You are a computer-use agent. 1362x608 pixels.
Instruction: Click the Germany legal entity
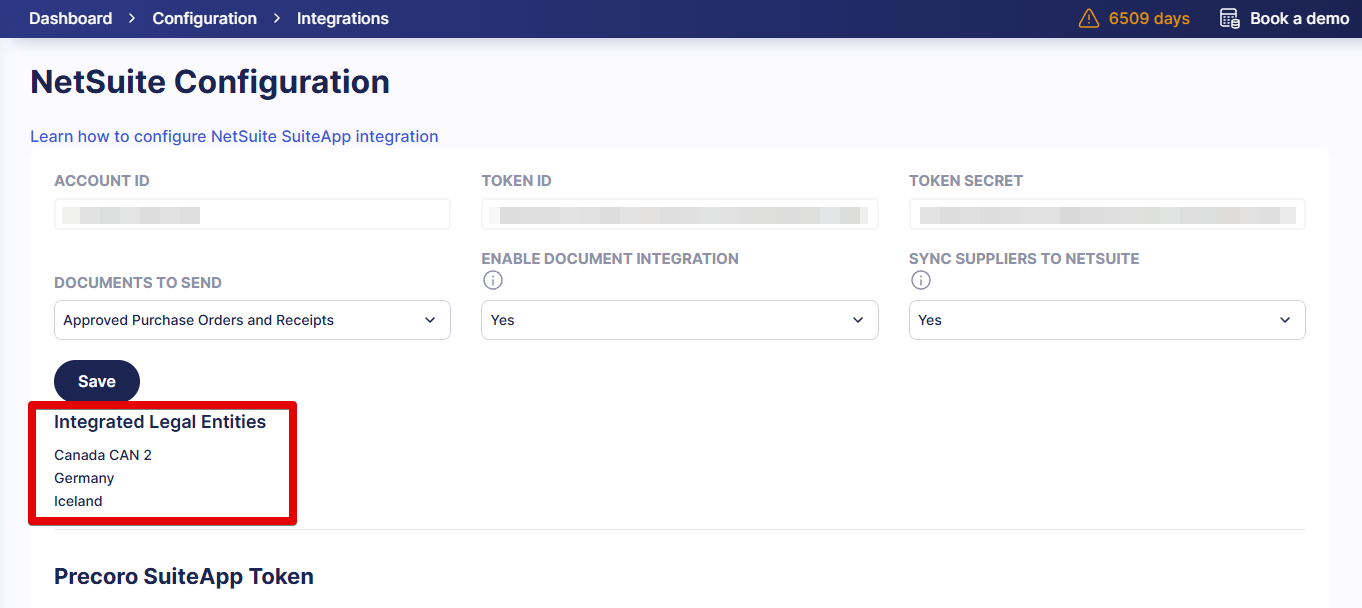[84, 478]
